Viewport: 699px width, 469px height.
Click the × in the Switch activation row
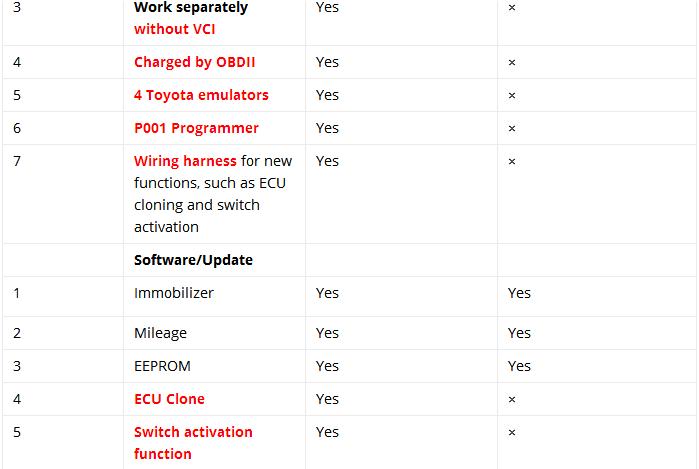click(x=512, y=432)
